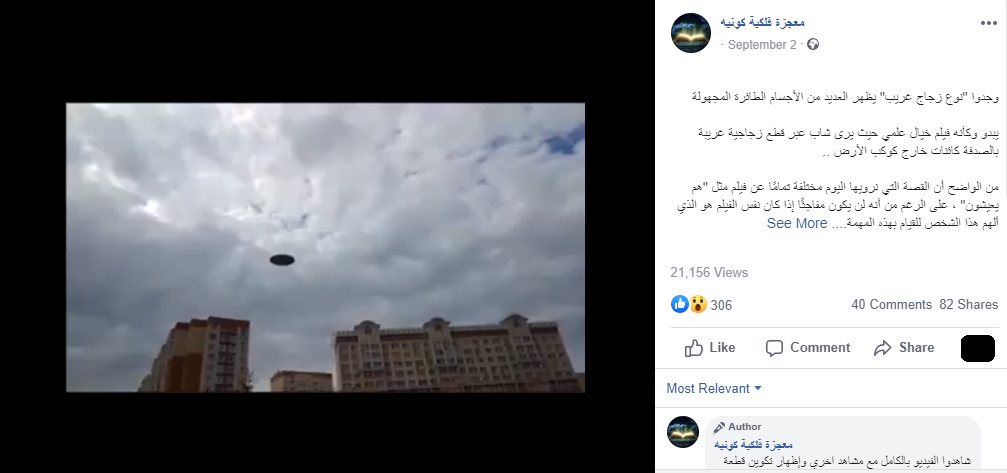Click the video frame showing the dark disc
Viewport: 1007px width, 473px height.
(325, 247)
